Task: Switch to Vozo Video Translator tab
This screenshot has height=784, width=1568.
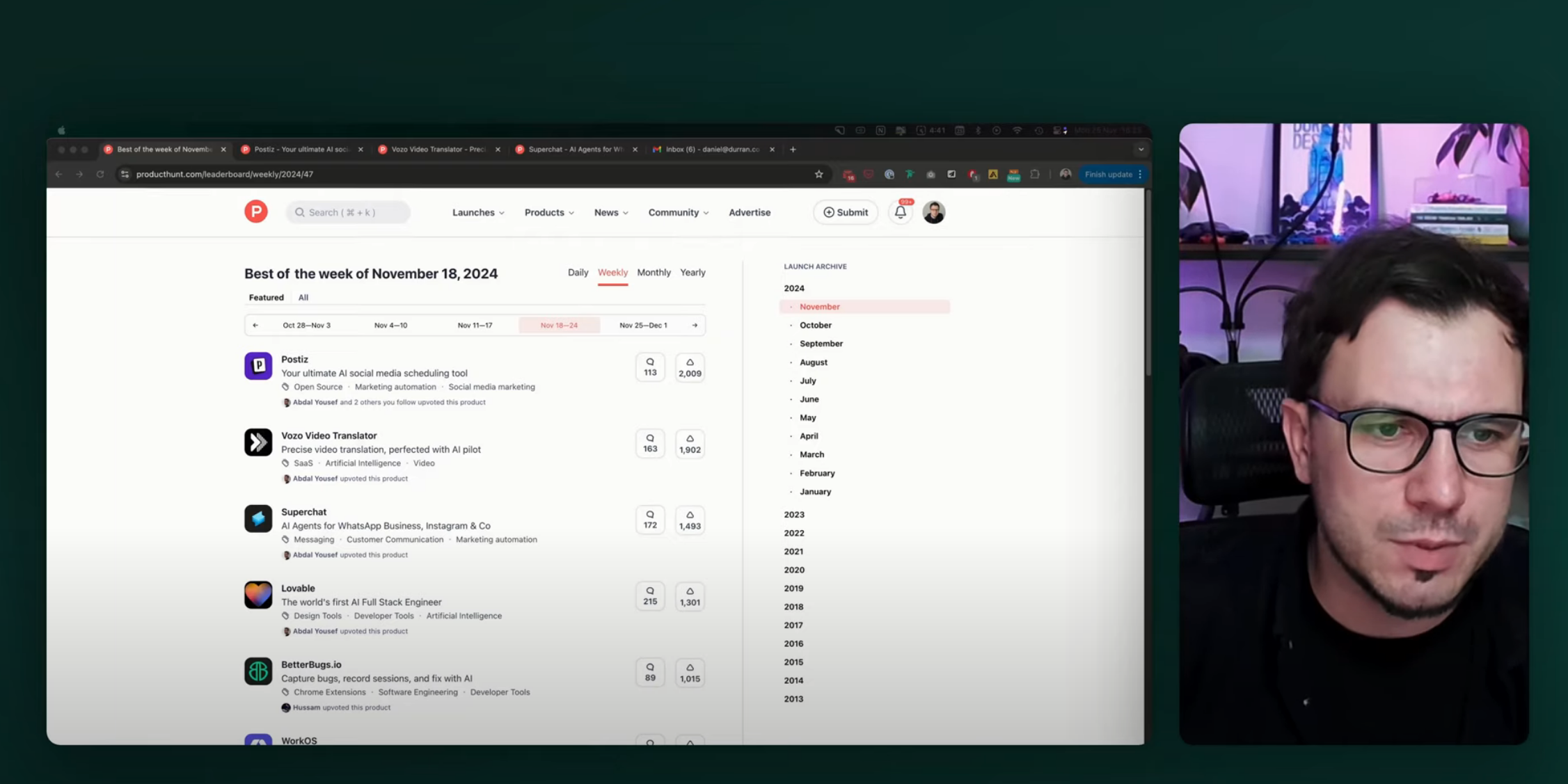Action: pos(438,149)
